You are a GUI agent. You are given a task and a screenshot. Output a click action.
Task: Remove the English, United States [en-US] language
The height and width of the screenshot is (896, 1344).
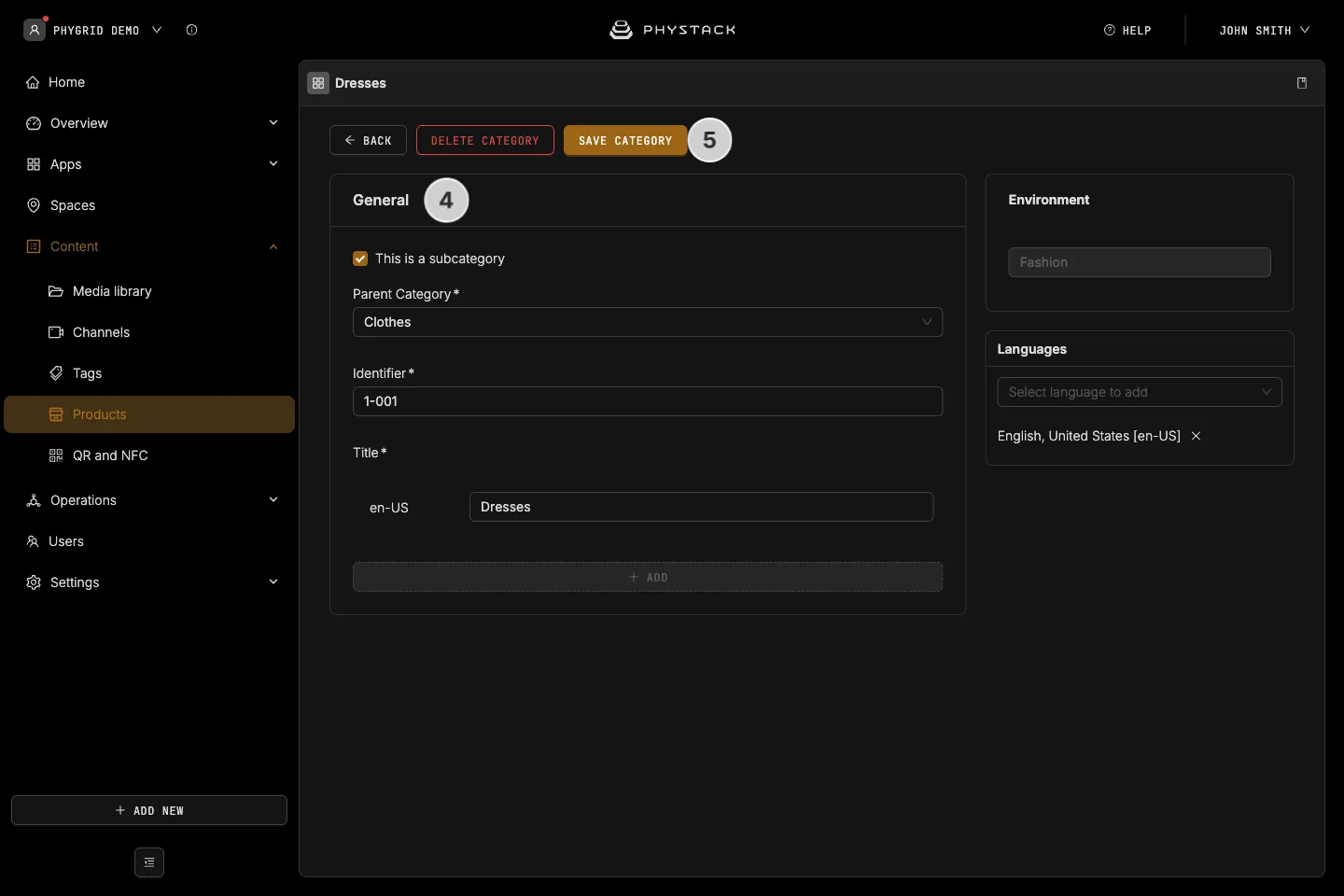click(x=1196, y=436)
